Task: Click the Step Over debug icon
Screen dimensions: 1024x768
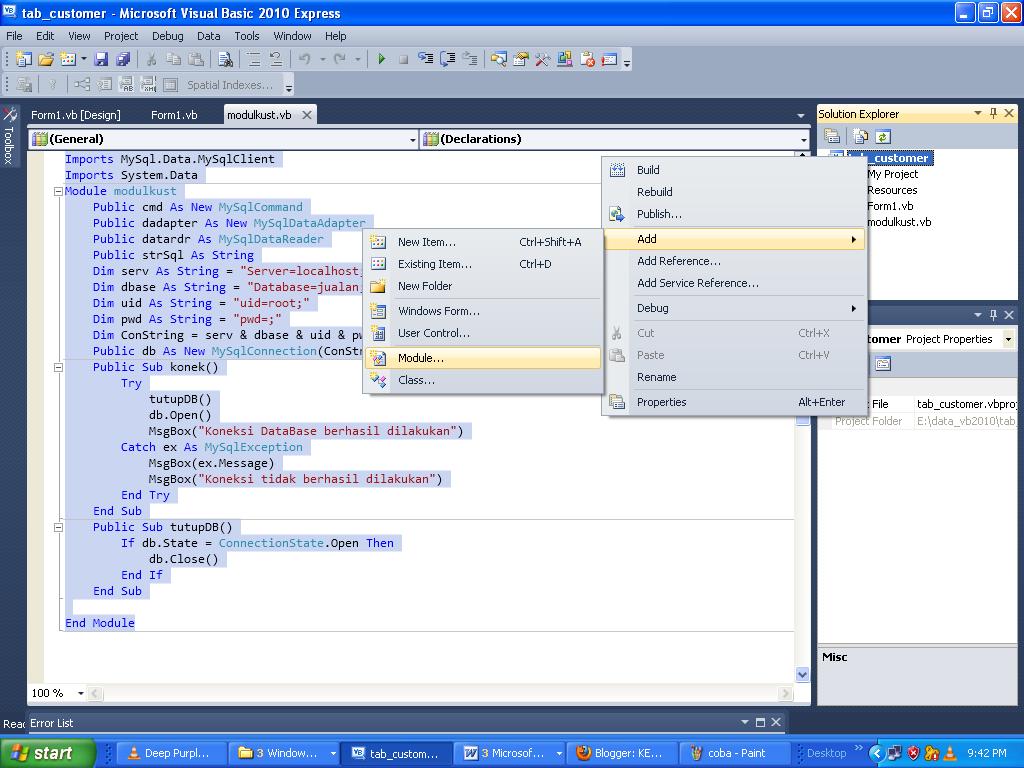Action: 448,59
